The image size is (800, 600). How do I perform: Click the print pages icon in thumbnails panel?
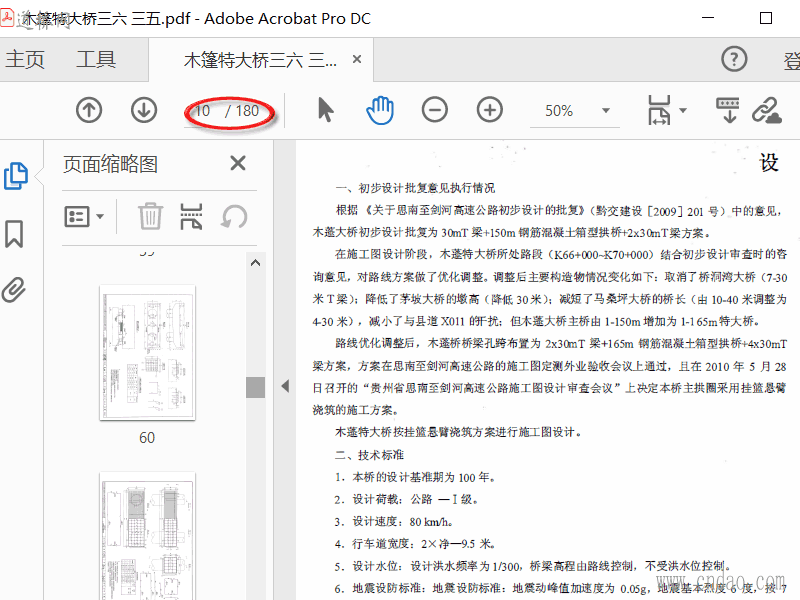coord(191,216)
